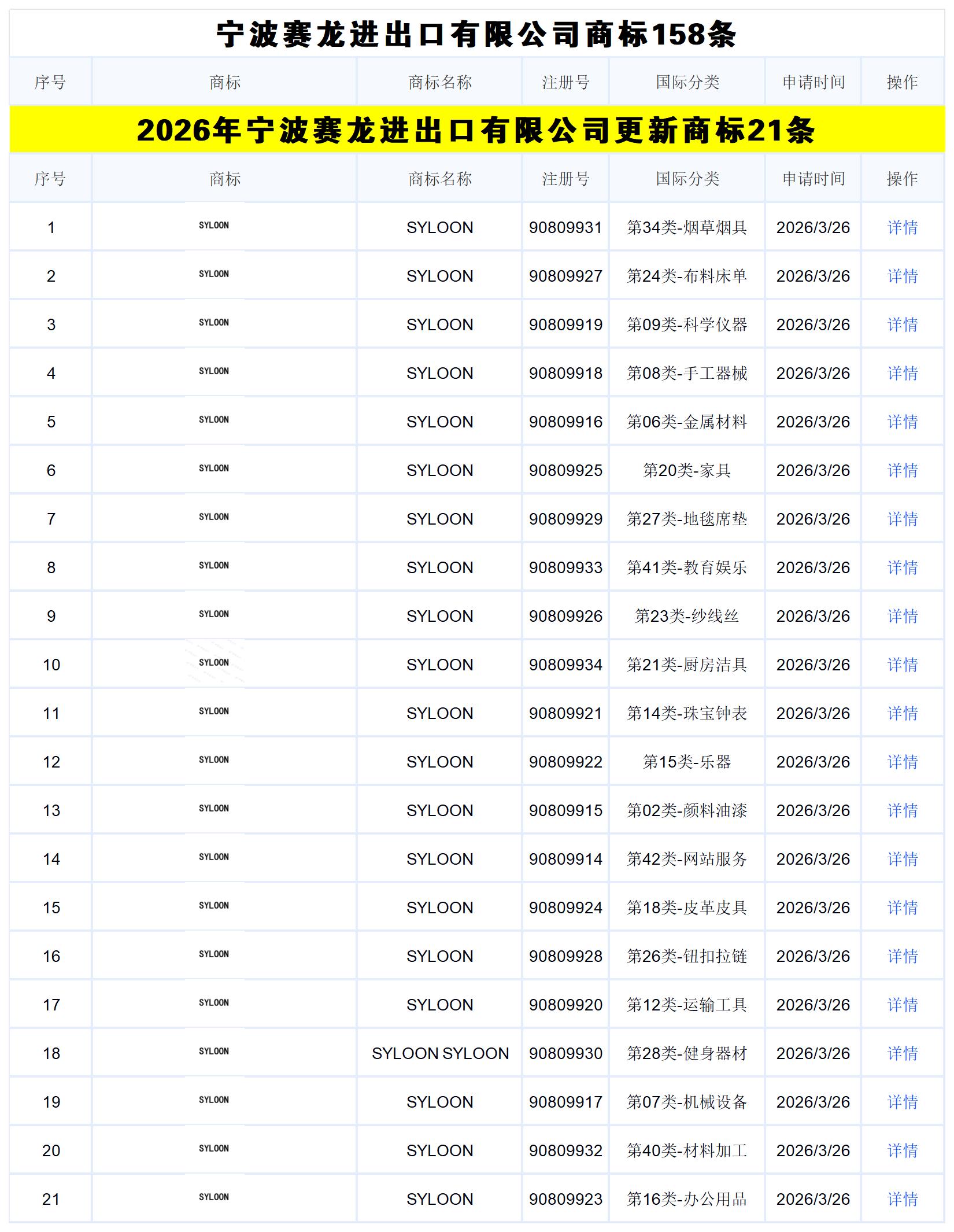The width and height of the screenshot is (954, 1232).
Task: Click the 申请时间 column header
Action: click(x=813, y=179)
